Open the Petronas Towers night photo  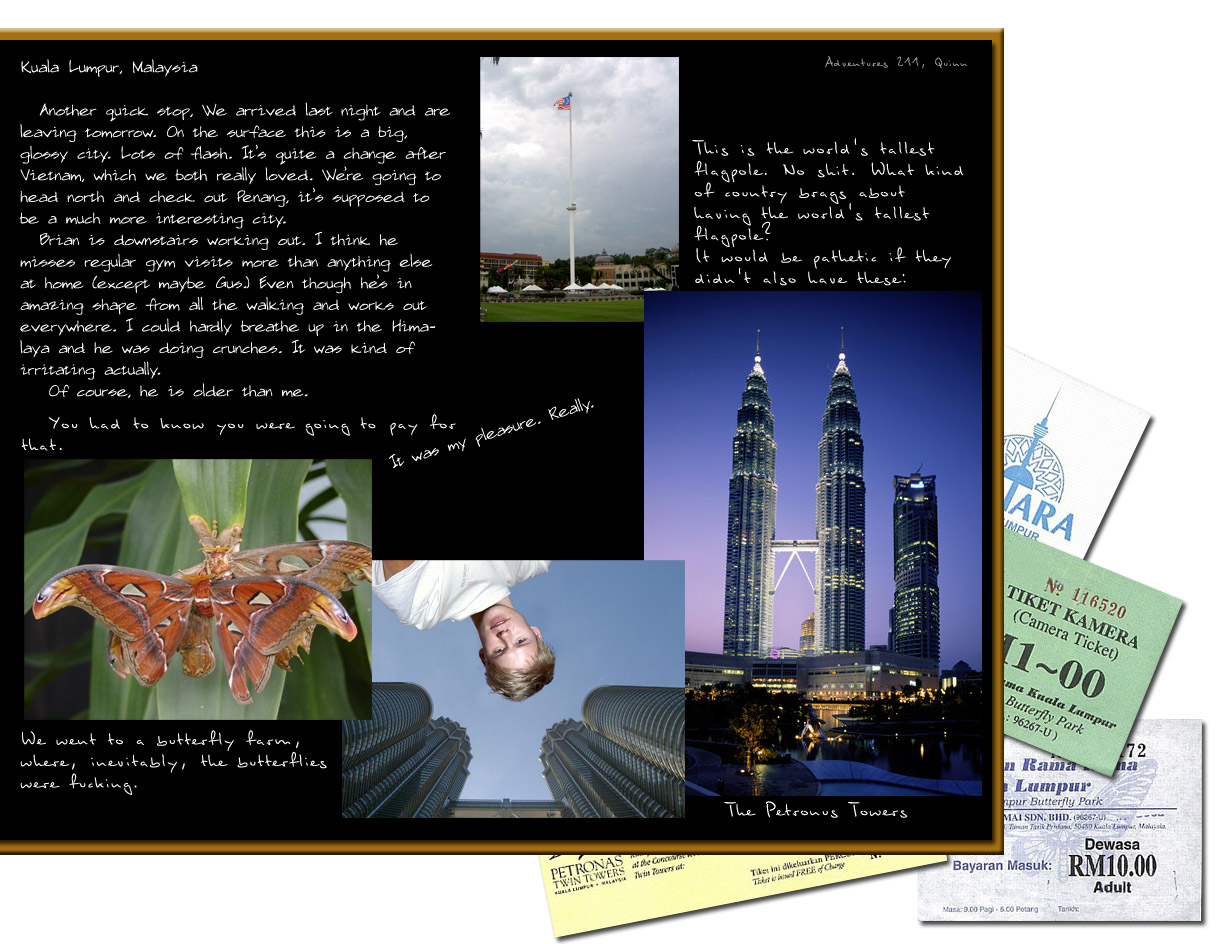point(813,543)
